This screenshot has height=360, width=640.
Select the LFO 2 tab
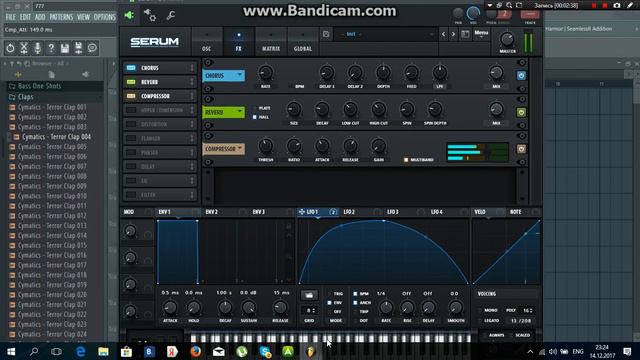click(x=349, y=212)
